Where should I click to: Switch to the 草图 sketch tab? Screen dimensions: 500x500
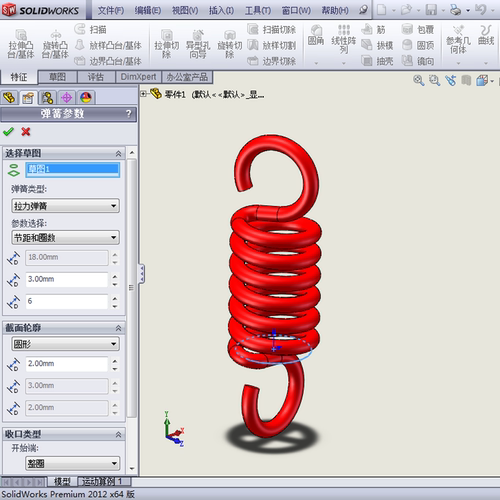[x=58, y=77]
